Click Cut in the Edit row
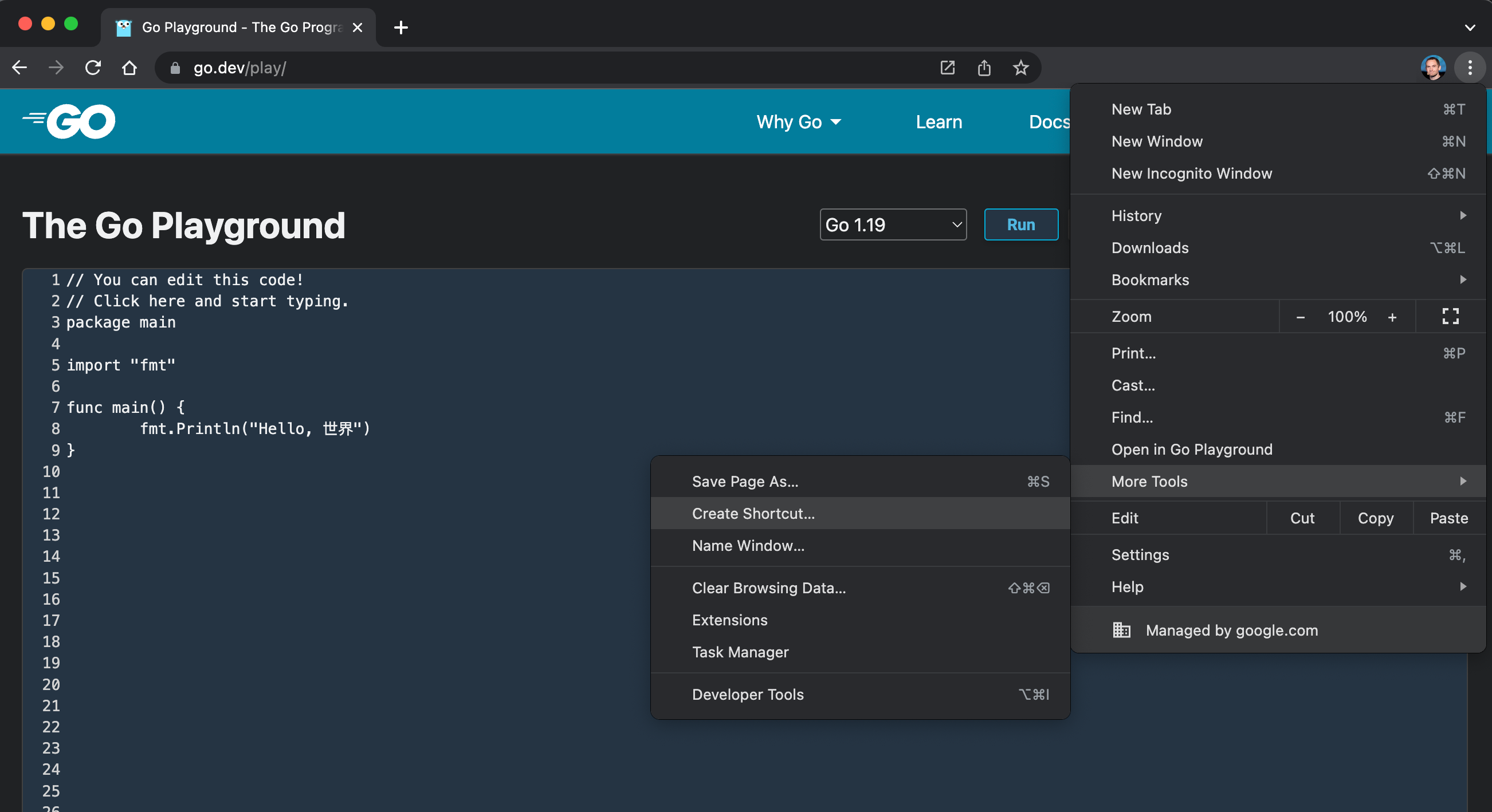Screen dimensions: 1492x812 tap(1302, 518)
